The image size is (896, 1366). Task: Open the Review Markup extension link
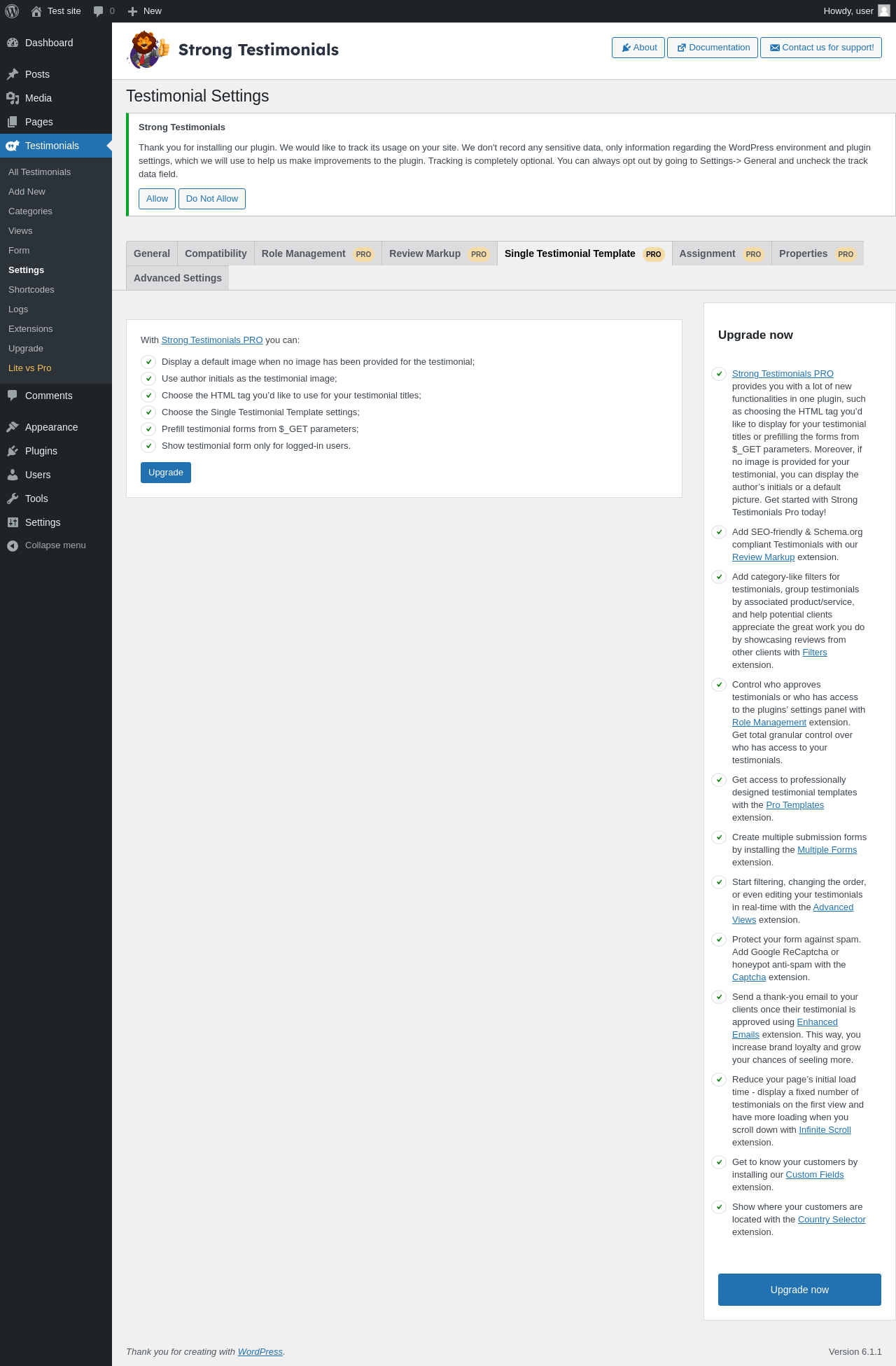click(763, 557)
